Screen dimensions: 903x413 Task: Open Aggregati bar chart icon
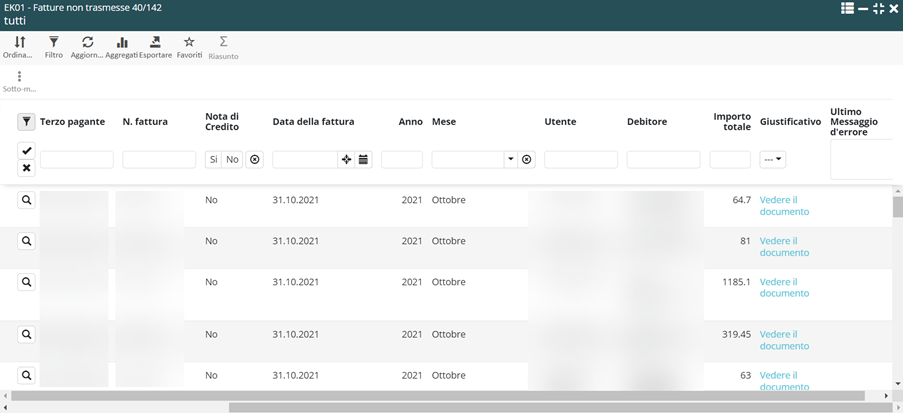click(x=122, y=43)
